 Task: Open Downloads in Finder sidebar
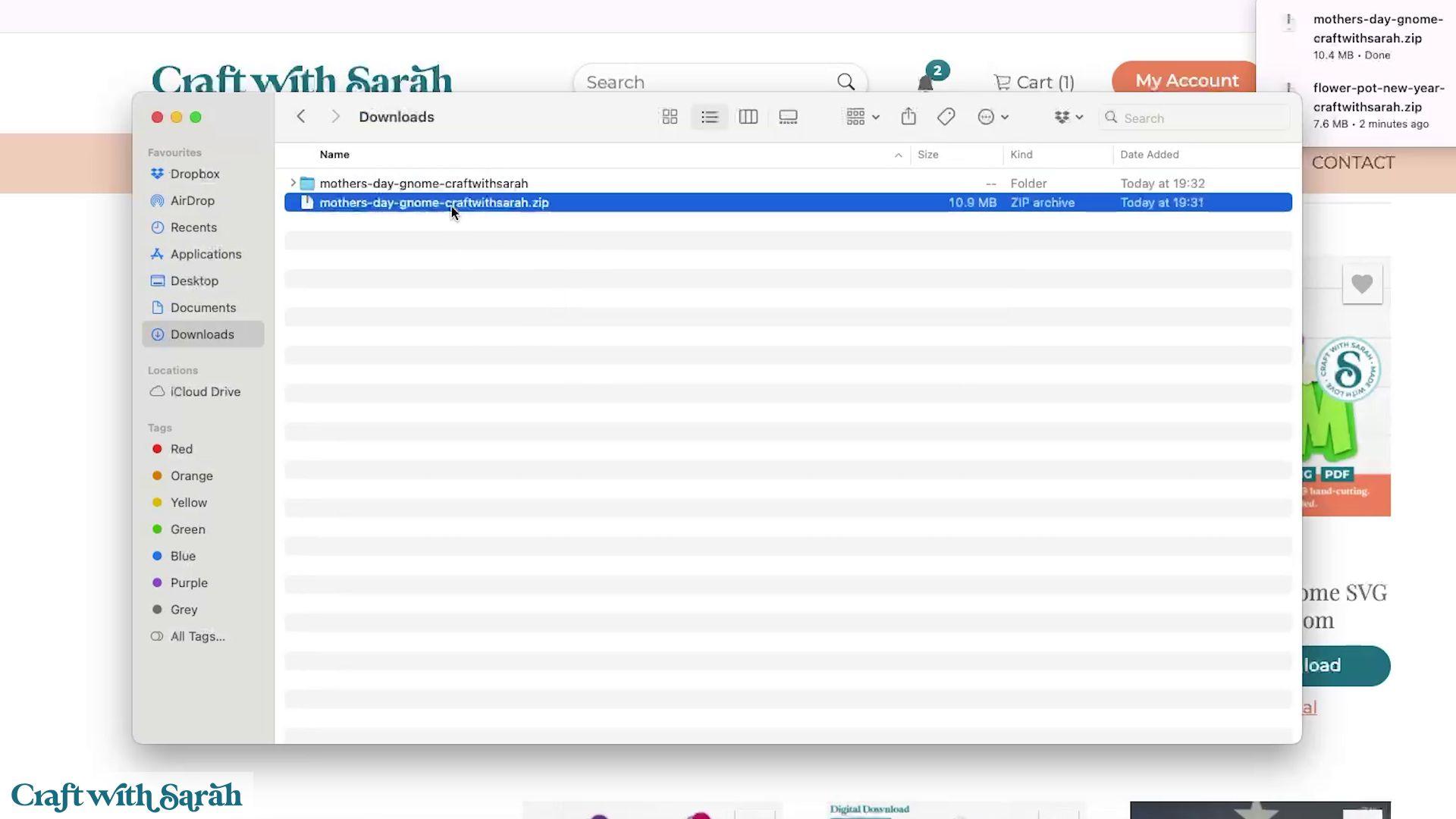tap(202, 334)
